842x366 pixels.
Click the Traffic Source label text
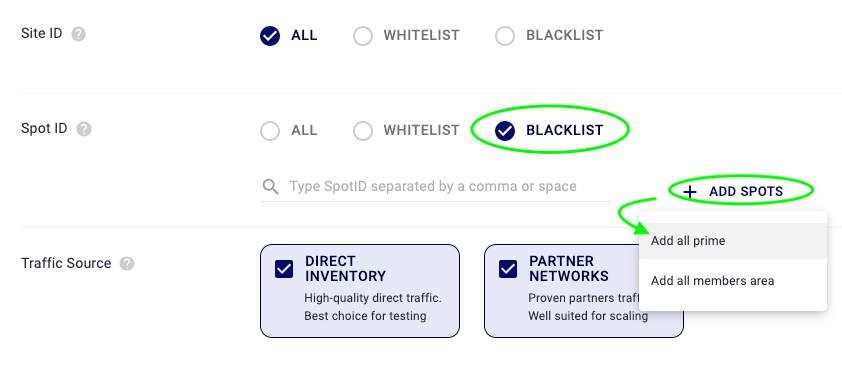66,263
